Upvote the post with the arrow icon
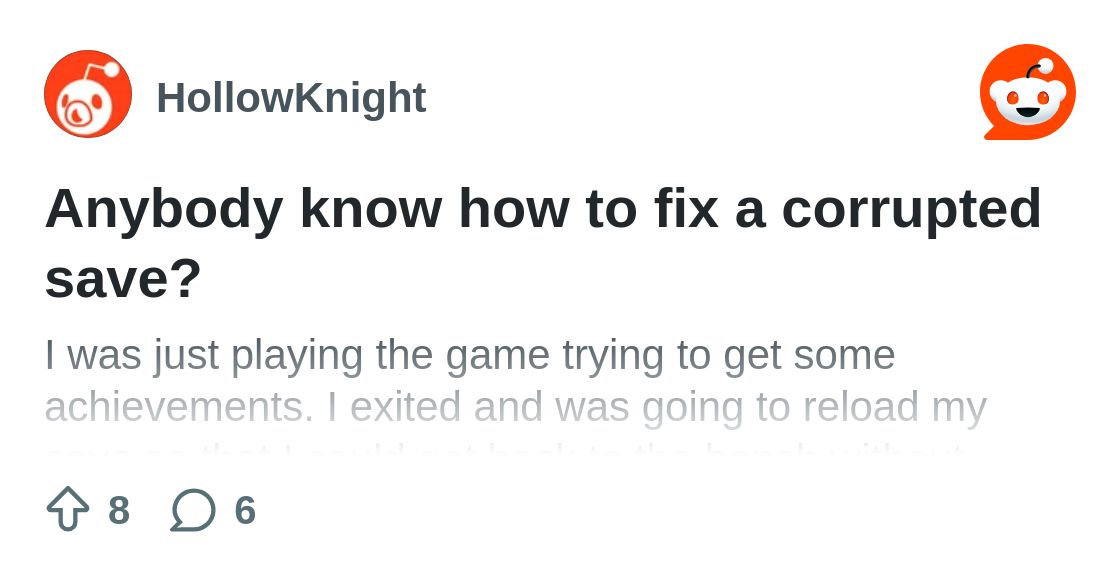 (68, 508)
